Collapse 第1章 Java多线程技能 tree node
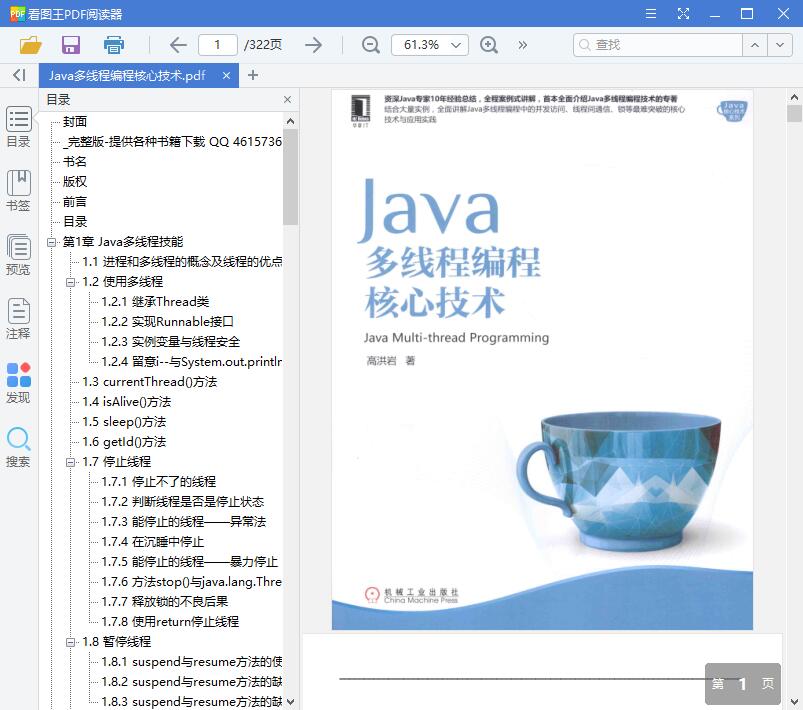This screenshot has width=803, height=710. click(51, 242)
